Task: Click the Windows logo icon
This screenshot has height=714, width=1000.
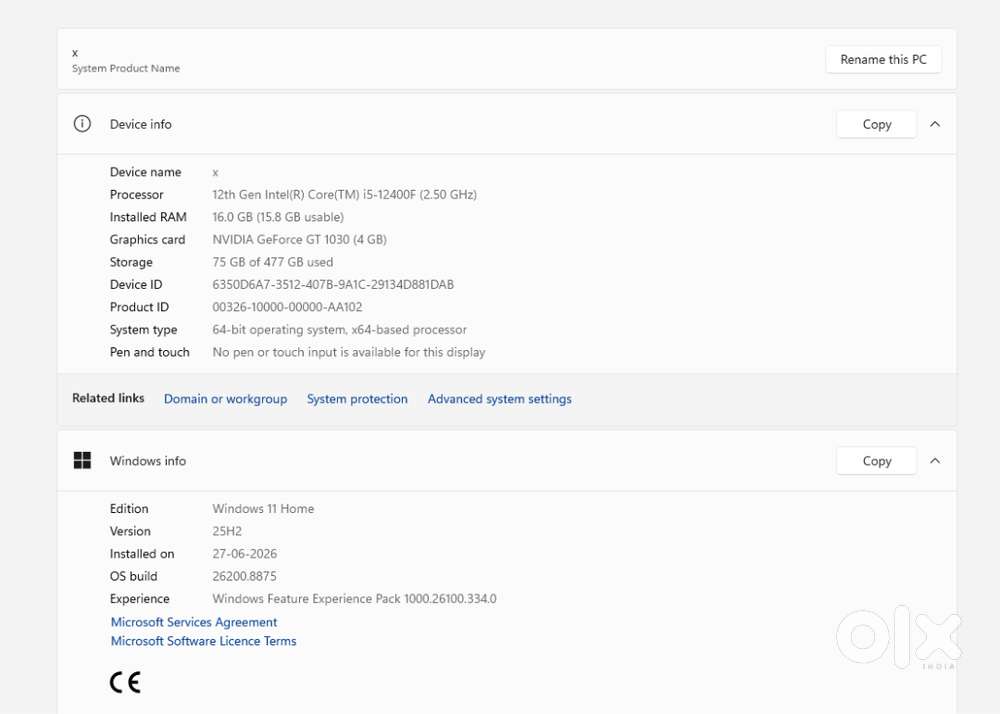Action: [82, 460]
